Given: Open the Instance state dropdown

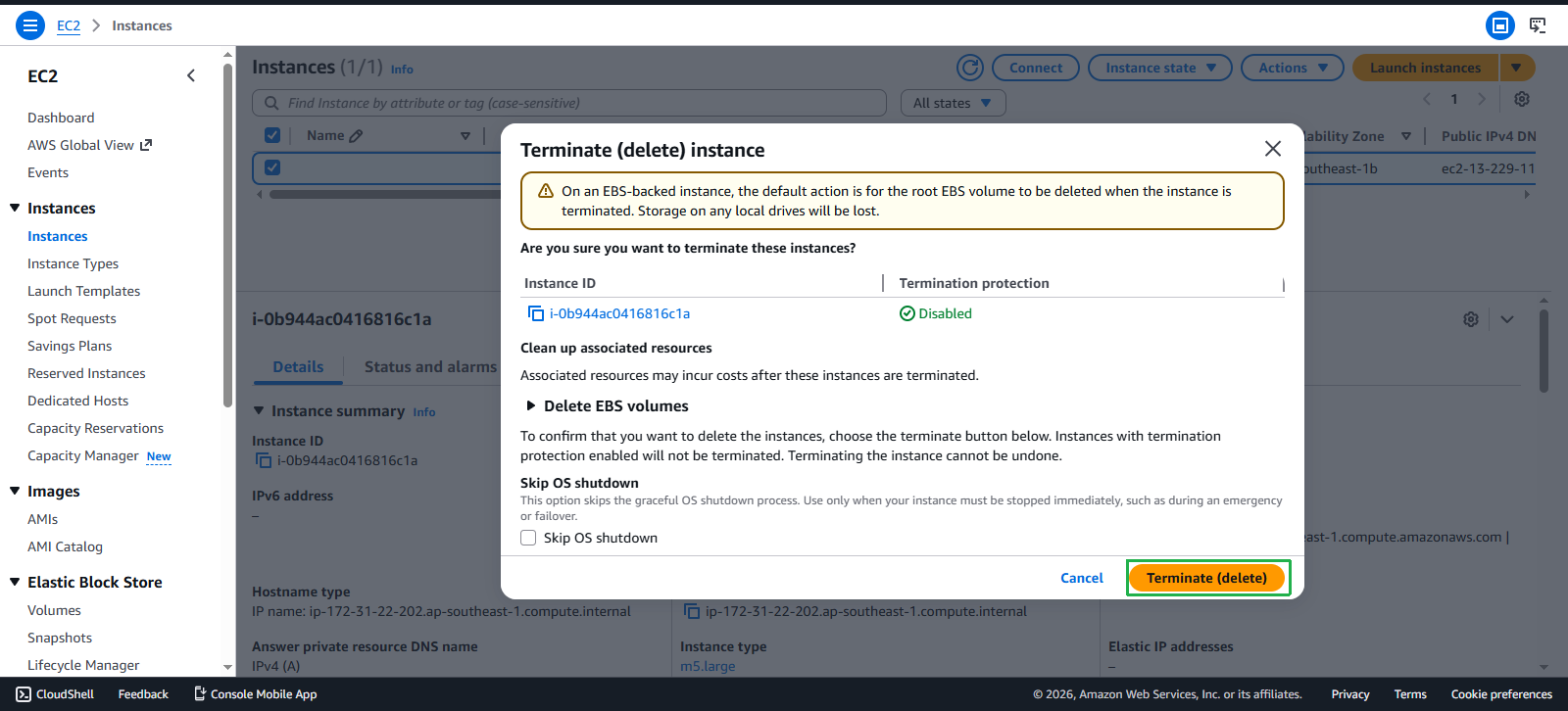Looking at the screenshot, I should pos(1160,68).
